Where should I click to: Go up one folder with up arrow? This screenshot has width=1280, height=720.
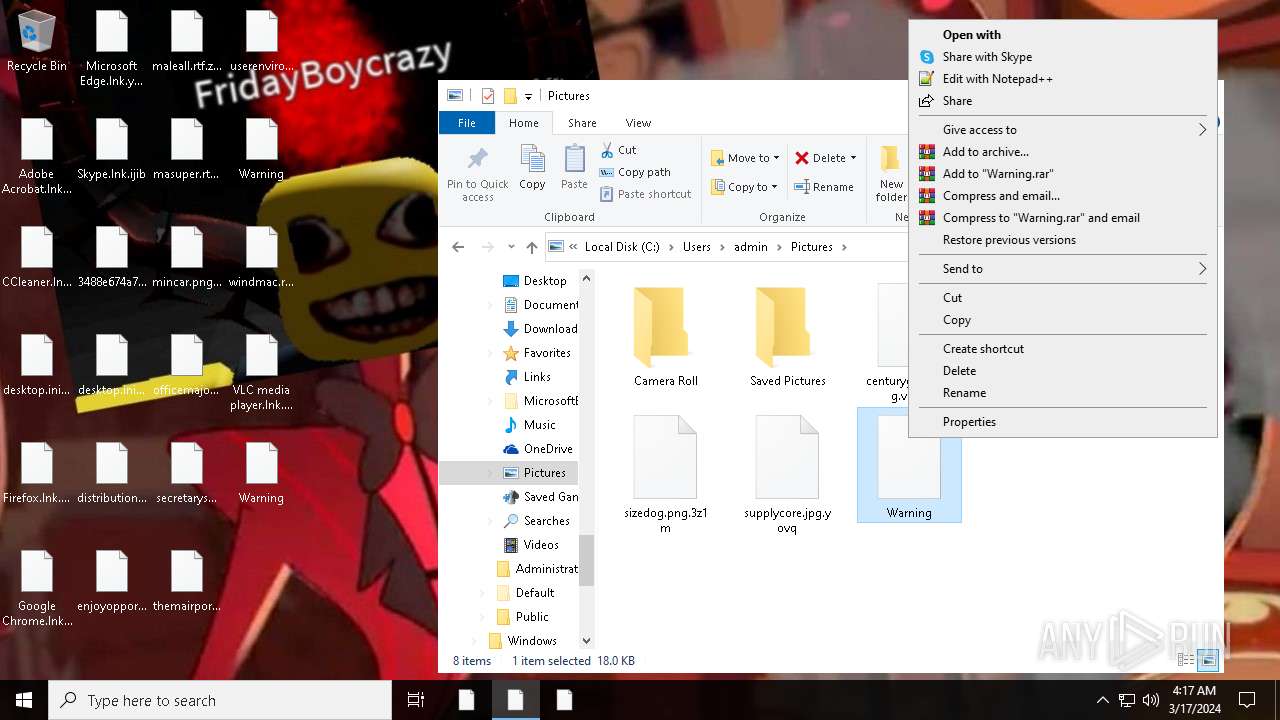coord(532,247)
